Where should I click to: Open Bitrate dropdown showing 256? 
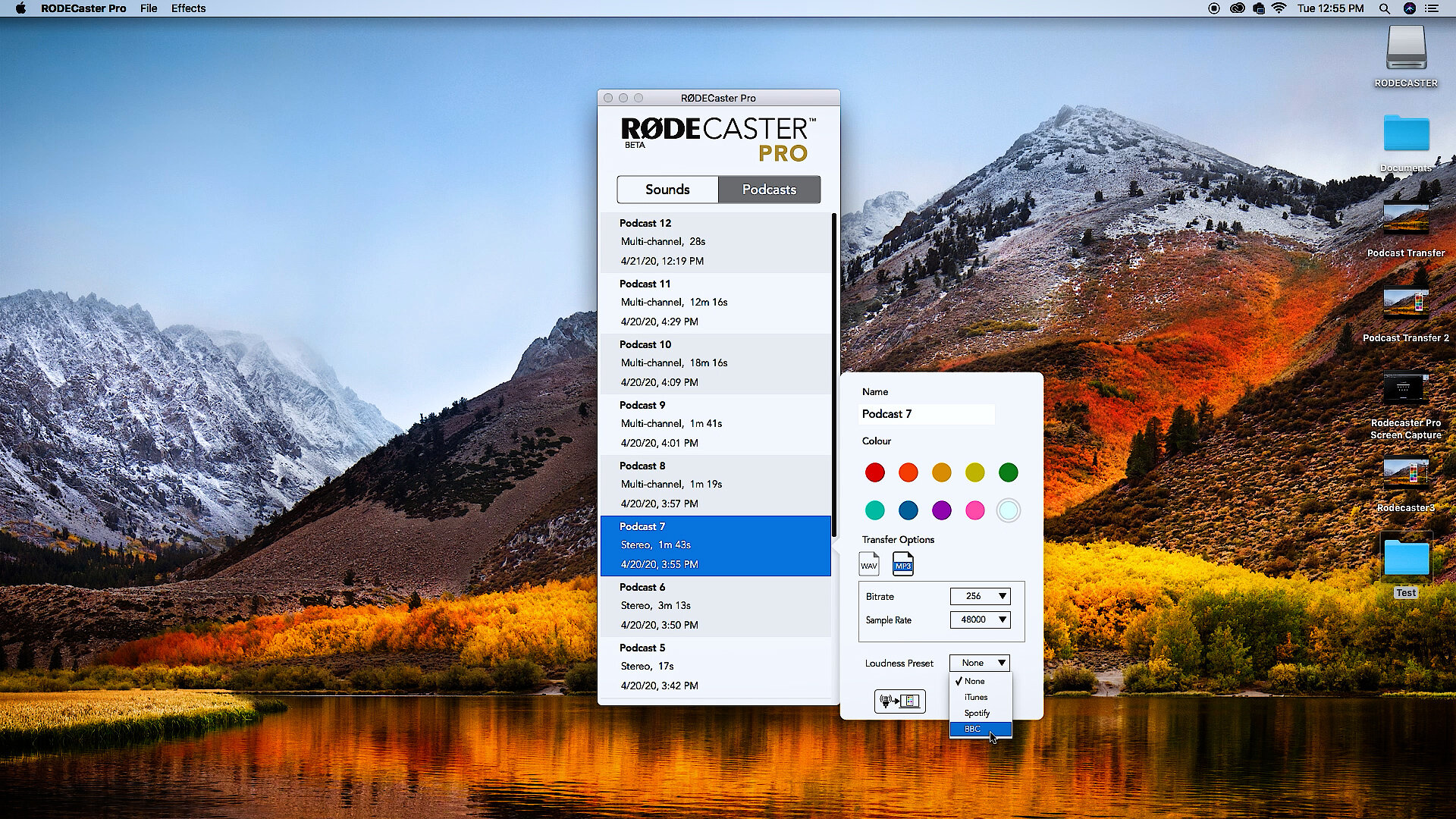[x=980, y=596]
